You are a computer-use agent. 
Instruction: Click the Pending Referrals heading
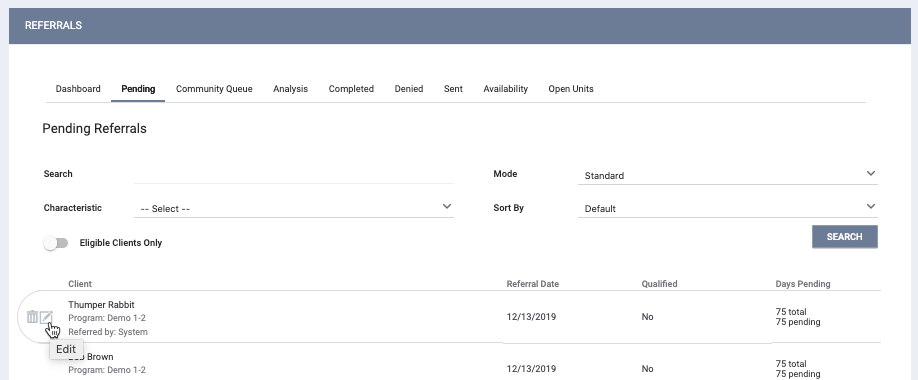[x=94, y=128]
